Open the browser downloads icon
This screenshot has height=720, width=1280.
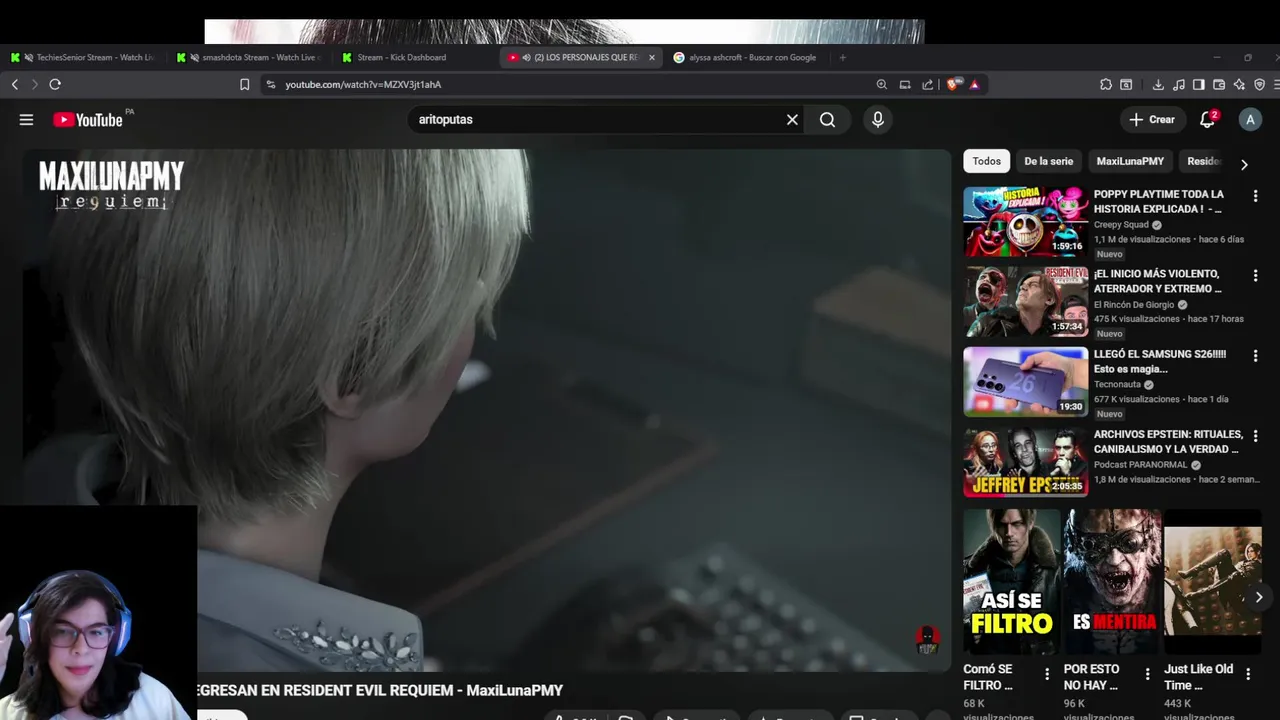pos(1158,85)
